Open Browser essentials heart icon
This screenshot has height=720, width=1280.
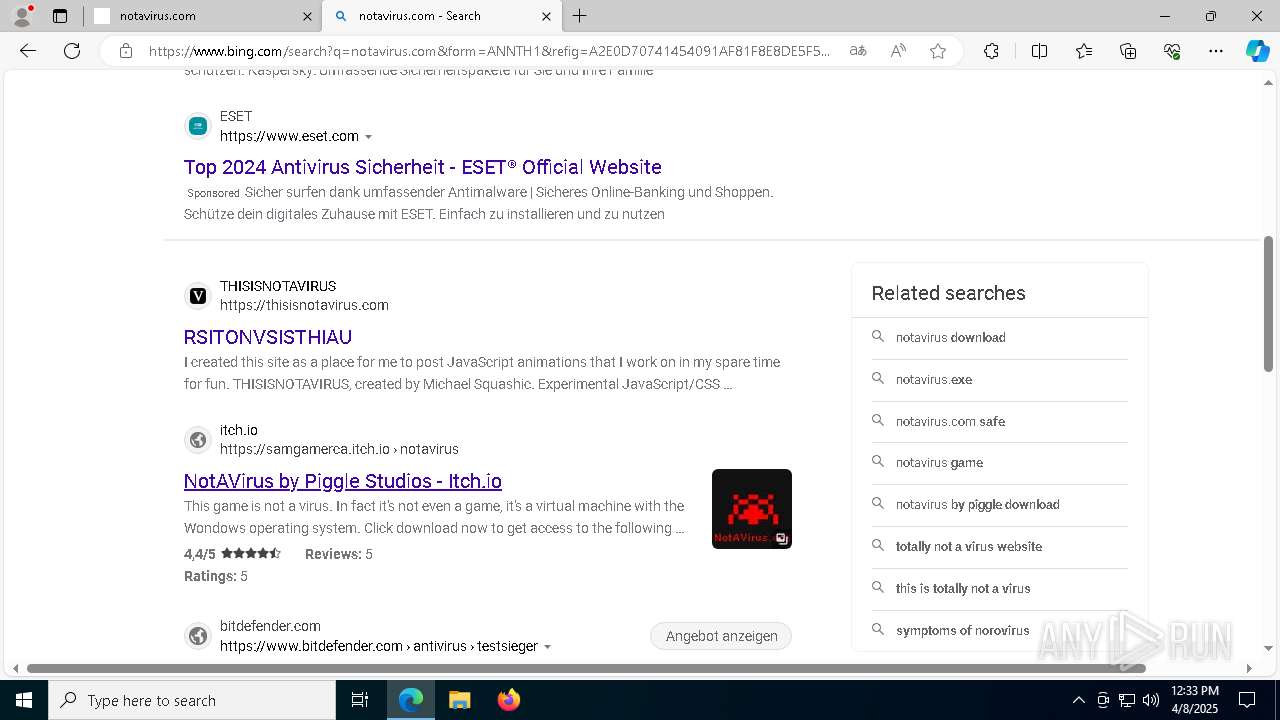(x=1172, y=51)
